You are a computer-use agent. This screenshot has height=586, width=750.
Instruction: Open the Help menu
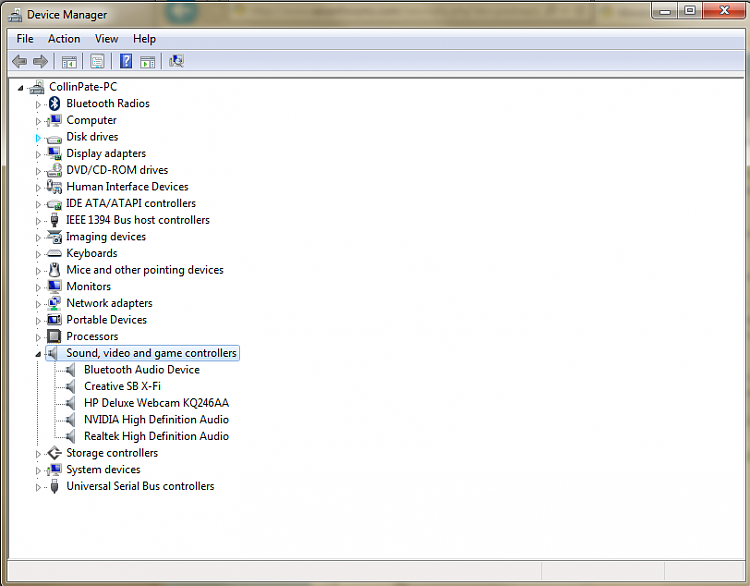pos(144,39)
